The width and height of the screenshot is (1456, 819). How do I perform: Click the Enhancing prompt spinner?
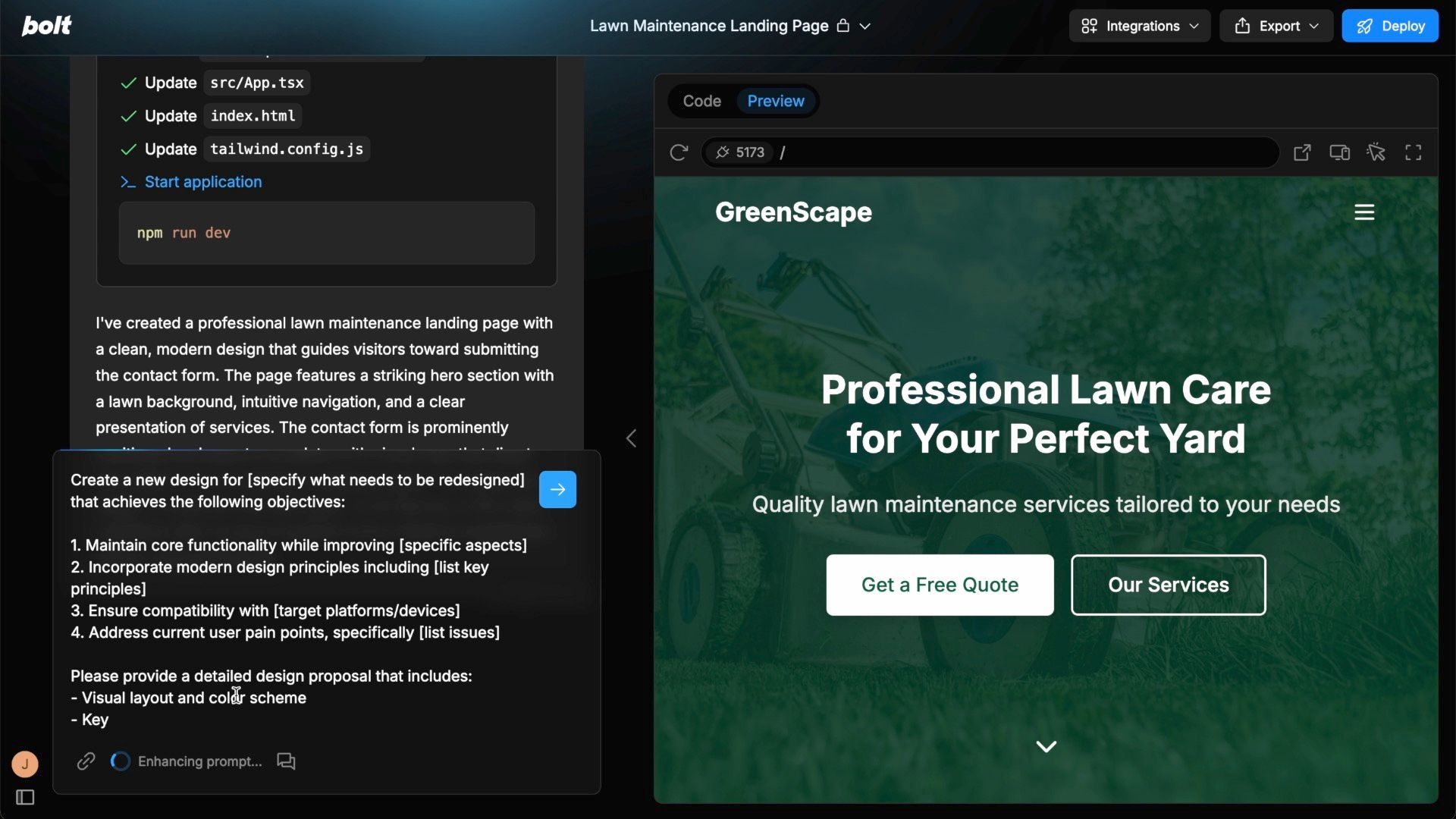click(121, 761)
